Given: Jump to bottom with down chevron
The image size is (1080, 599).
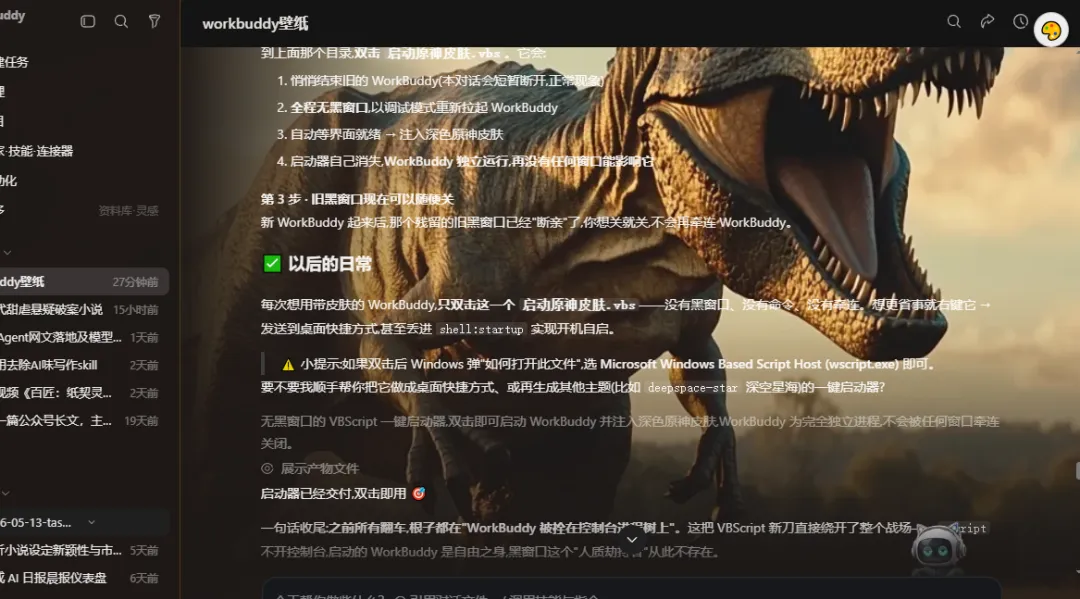Looking at the screenshot, I should [632, 540].
